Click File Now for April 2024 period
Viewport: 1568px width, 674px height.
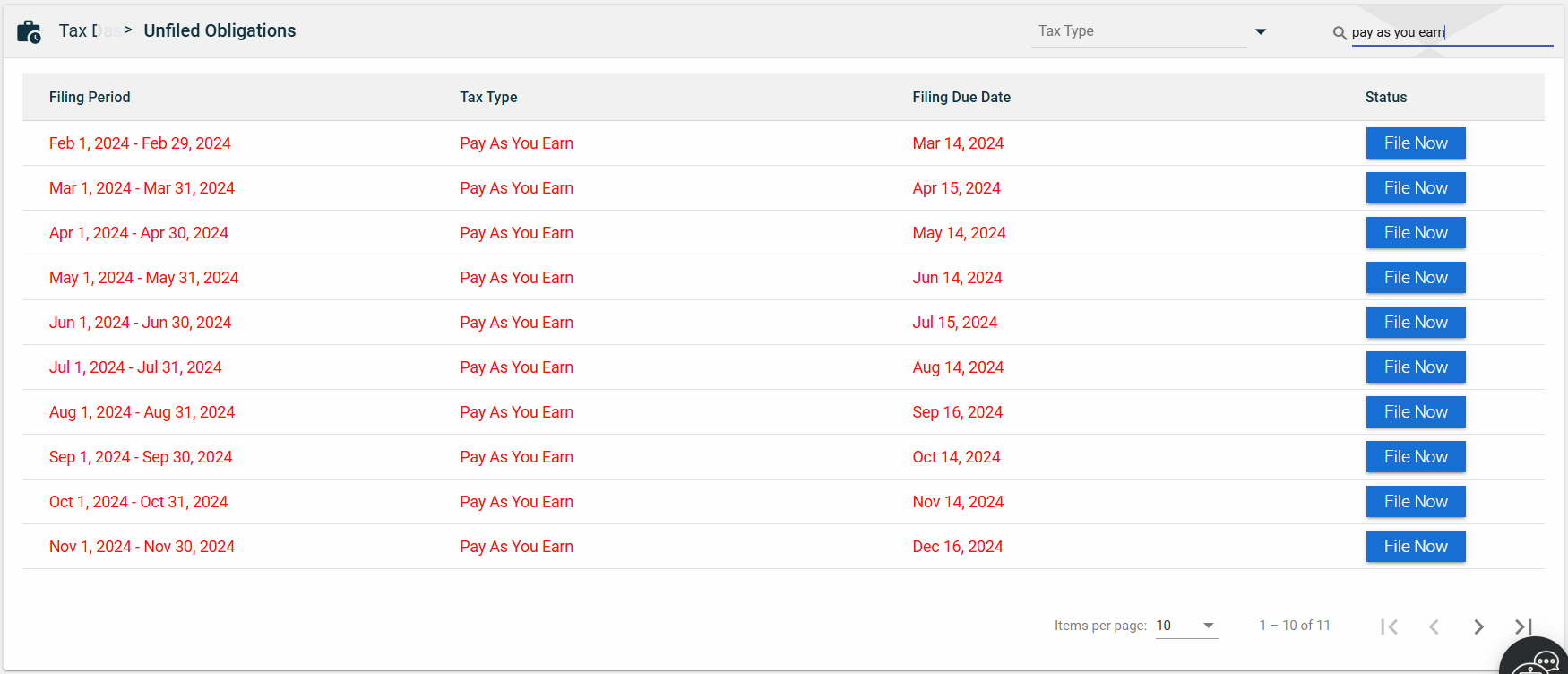click(x=1415, y=233)
